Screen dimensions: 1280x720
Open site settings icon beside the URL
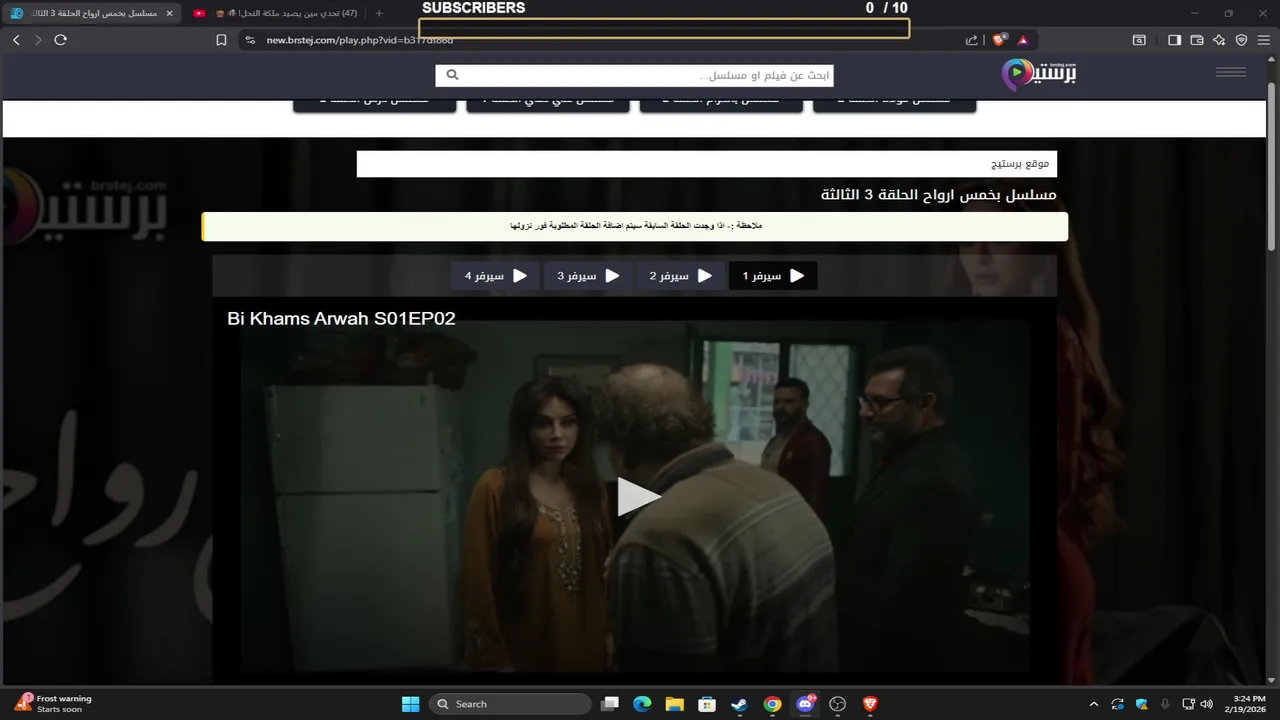coord(250,40)
